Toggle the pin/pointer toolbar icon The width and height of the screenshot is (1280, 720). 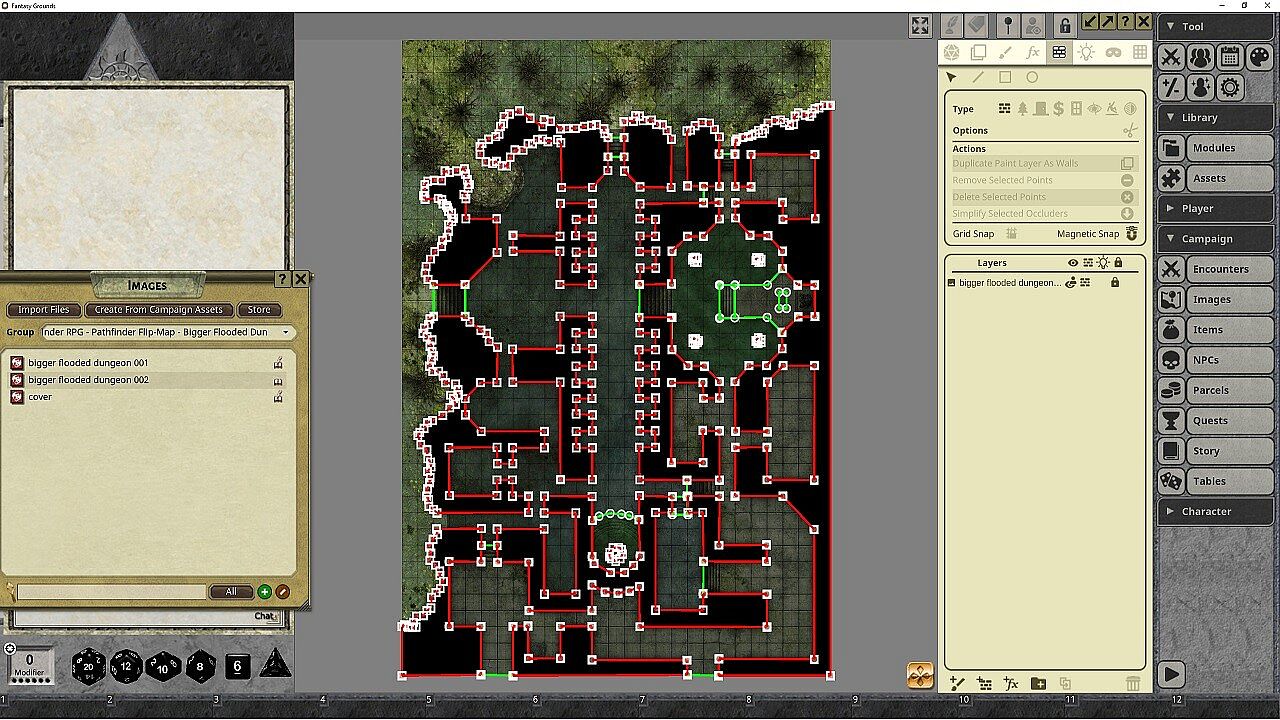click(x=1008, y=26)
